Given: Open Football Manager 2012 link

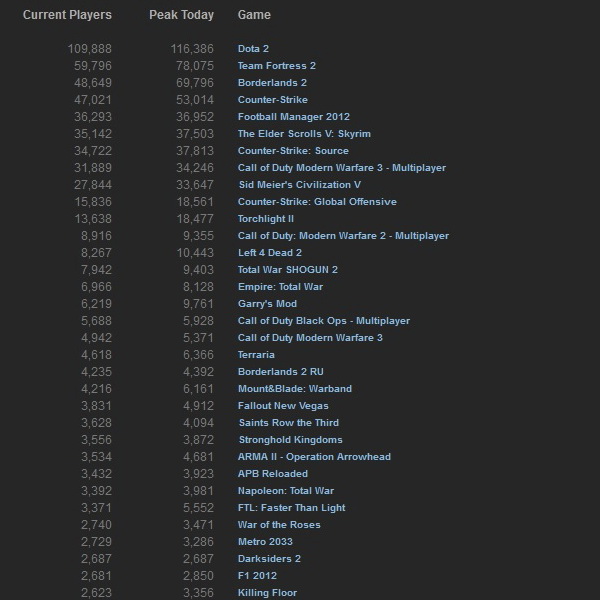Looking at the screenshot, I should point(293,117).
